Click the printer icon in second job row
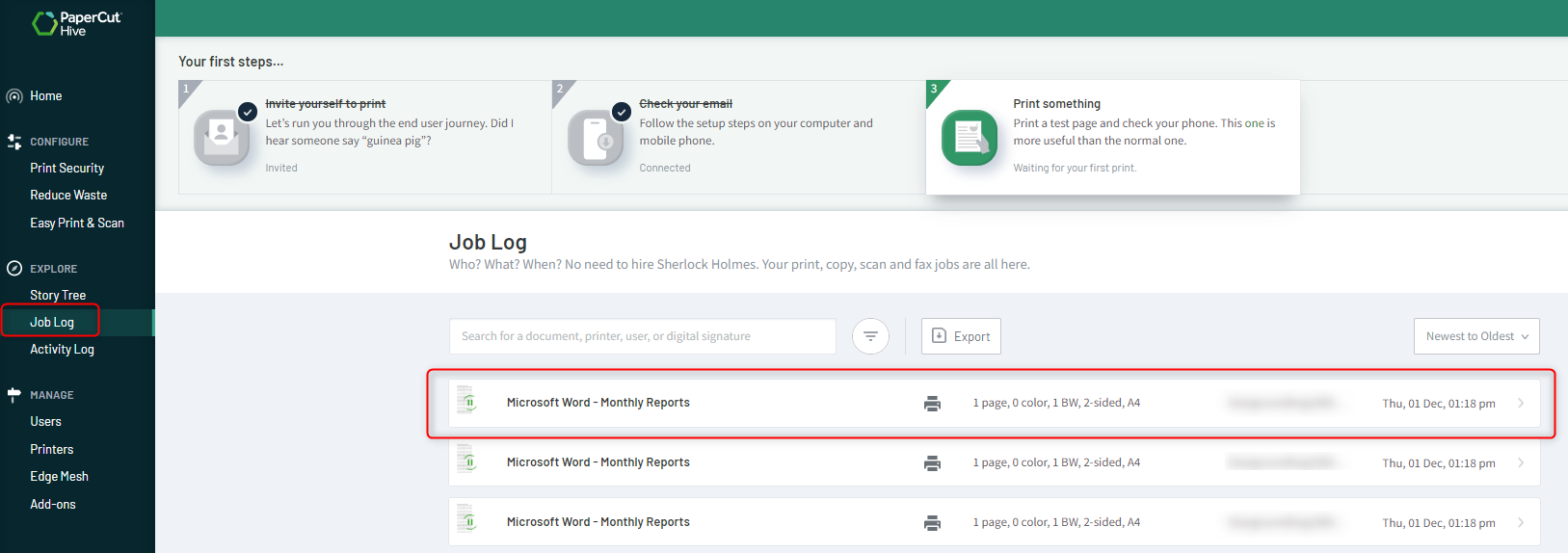Image resolution: width=1568 pixels, height=553 pixels. (x=932, y=463)
